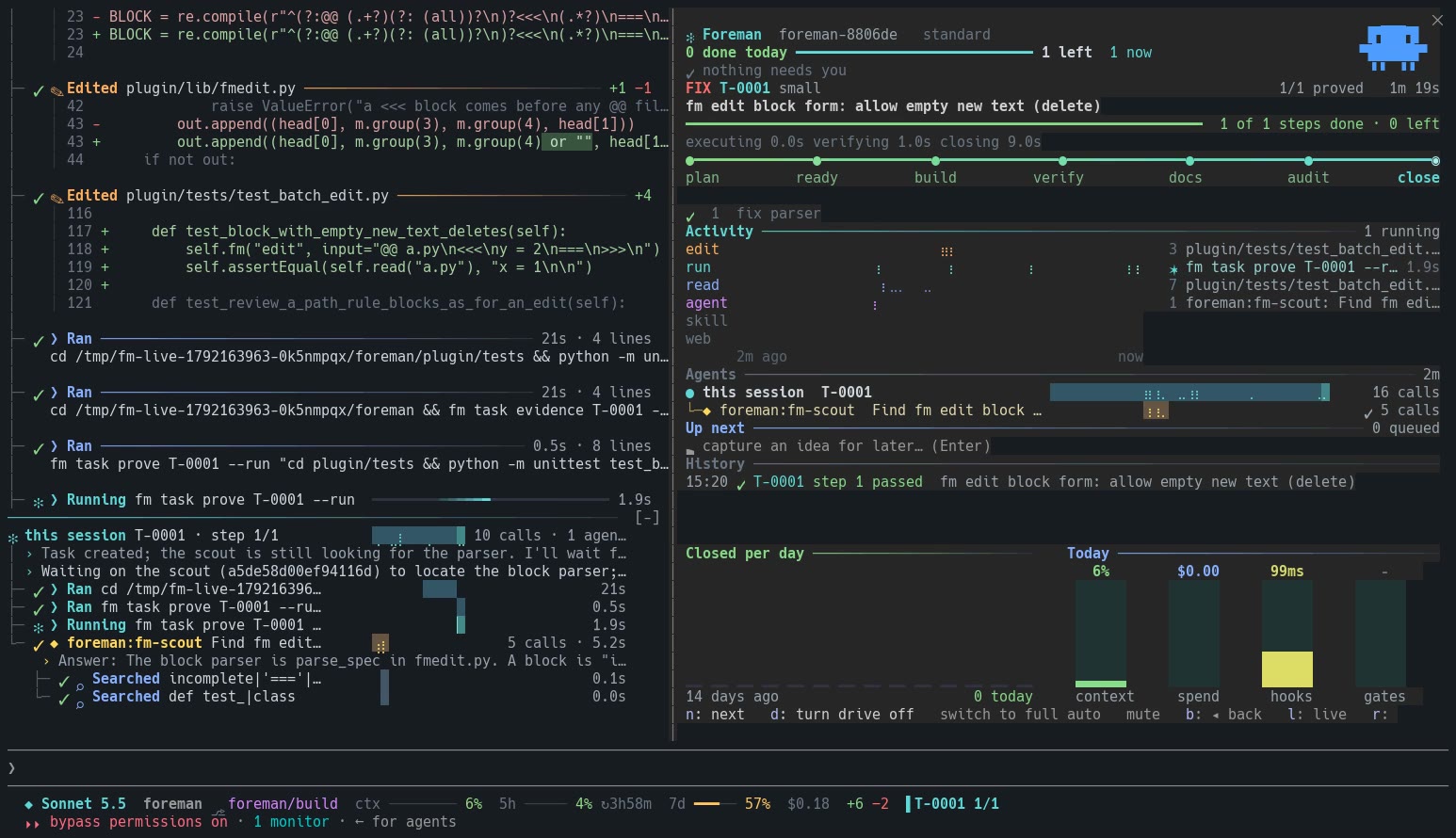The width and height of the screenshot is (1456, 838).
Task: Toggle drive off via the 'd: turn drive off' hint
Action: pyautogui.click(x=842, y=715)
